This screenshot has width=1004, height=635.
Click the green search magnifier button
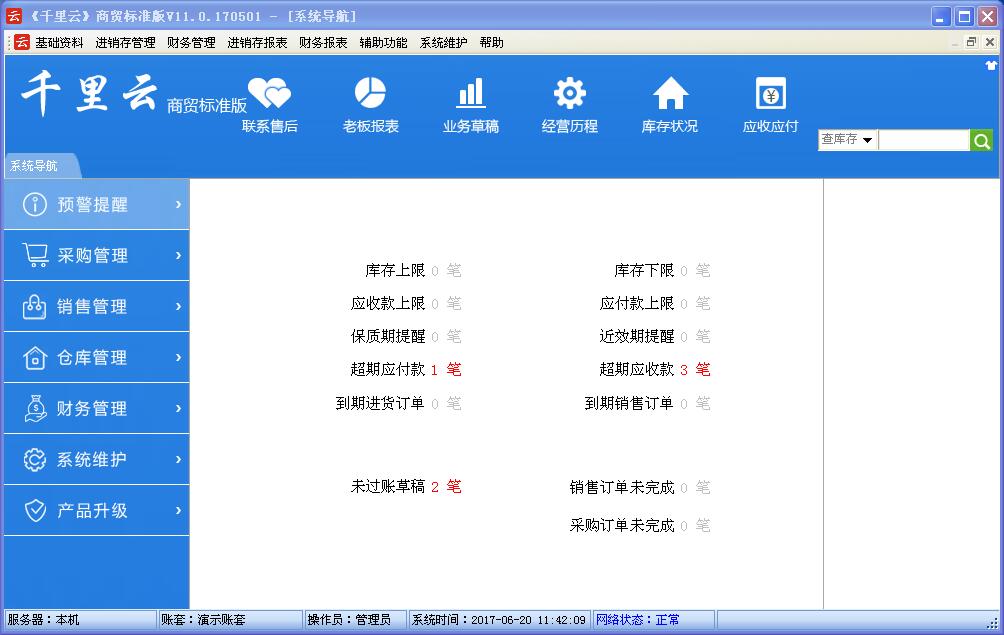[x=981, y=141]
